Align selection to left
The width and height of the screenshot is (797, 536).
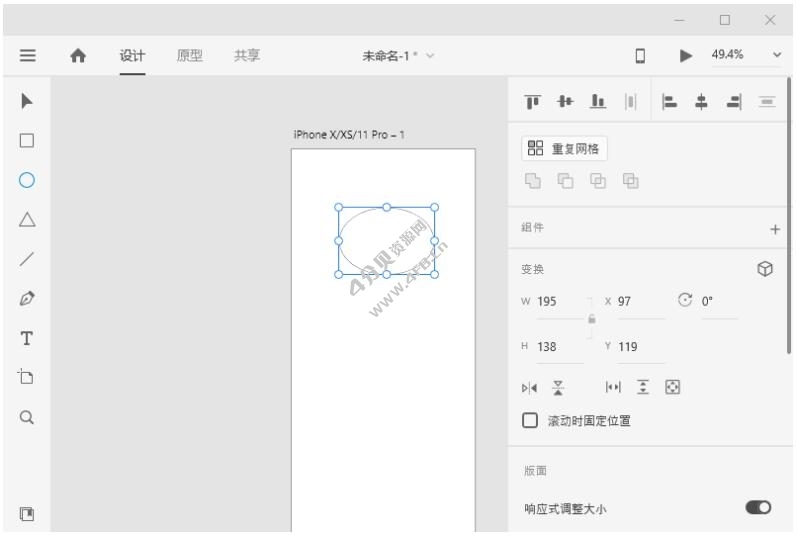pyautogui.click(x=669, y=102)
